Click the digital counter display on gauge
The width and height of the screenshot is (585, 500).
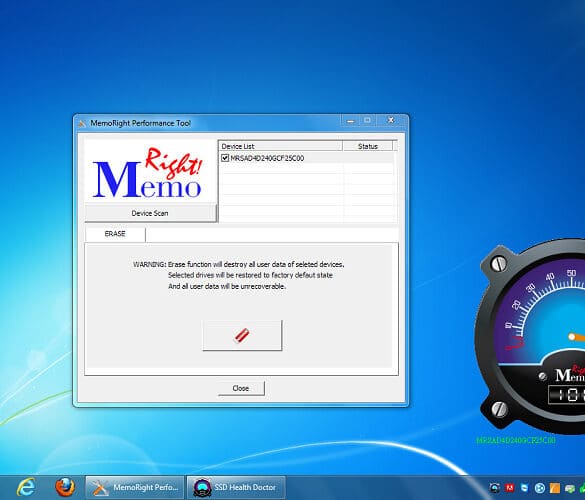click(566, 394)
